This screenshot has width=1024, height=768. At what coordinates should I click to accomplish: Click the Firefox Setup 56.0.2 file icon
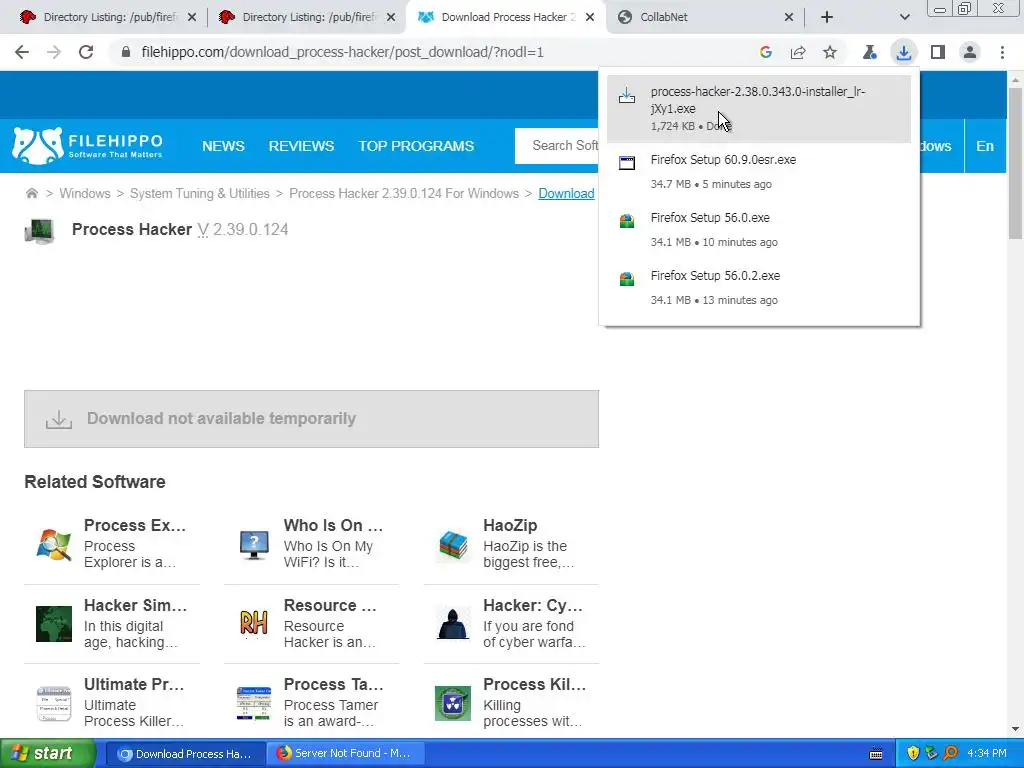tap(627, 279)
